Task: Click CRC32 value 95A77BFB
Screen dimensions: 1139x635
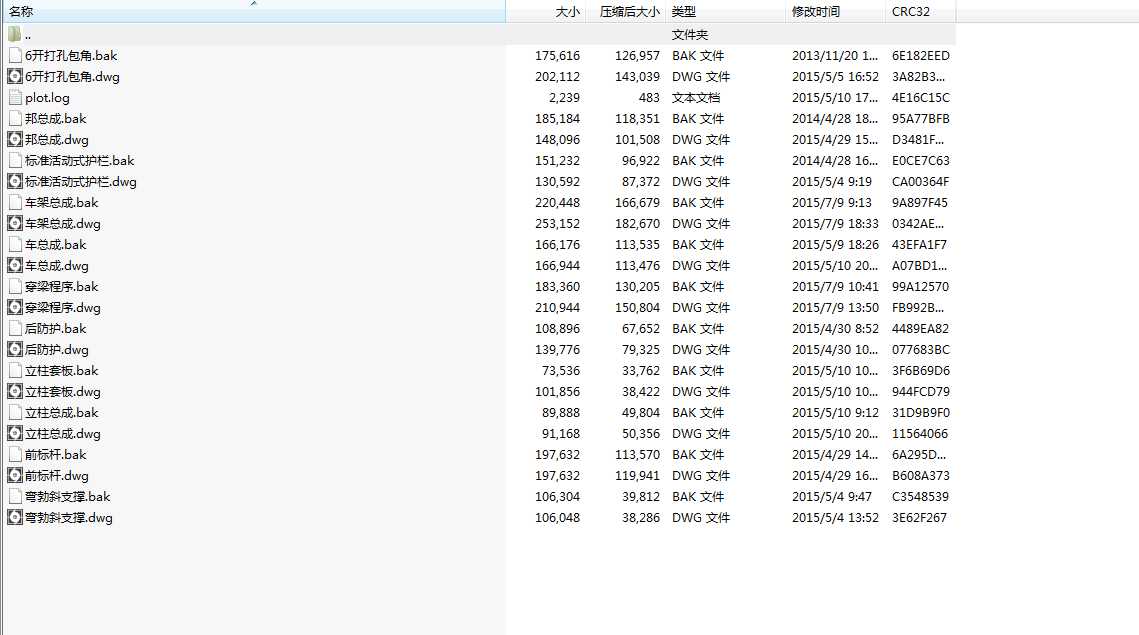Action: 920,119
